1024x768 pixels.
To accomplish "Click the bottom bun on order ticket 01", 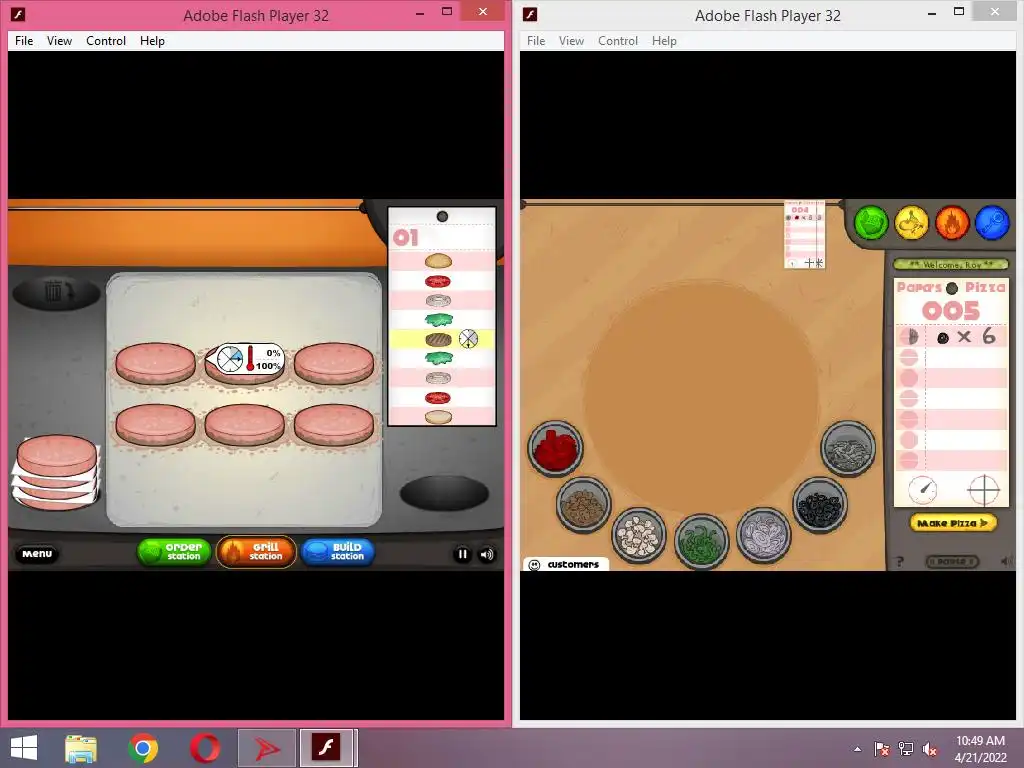I will (438, 417).
